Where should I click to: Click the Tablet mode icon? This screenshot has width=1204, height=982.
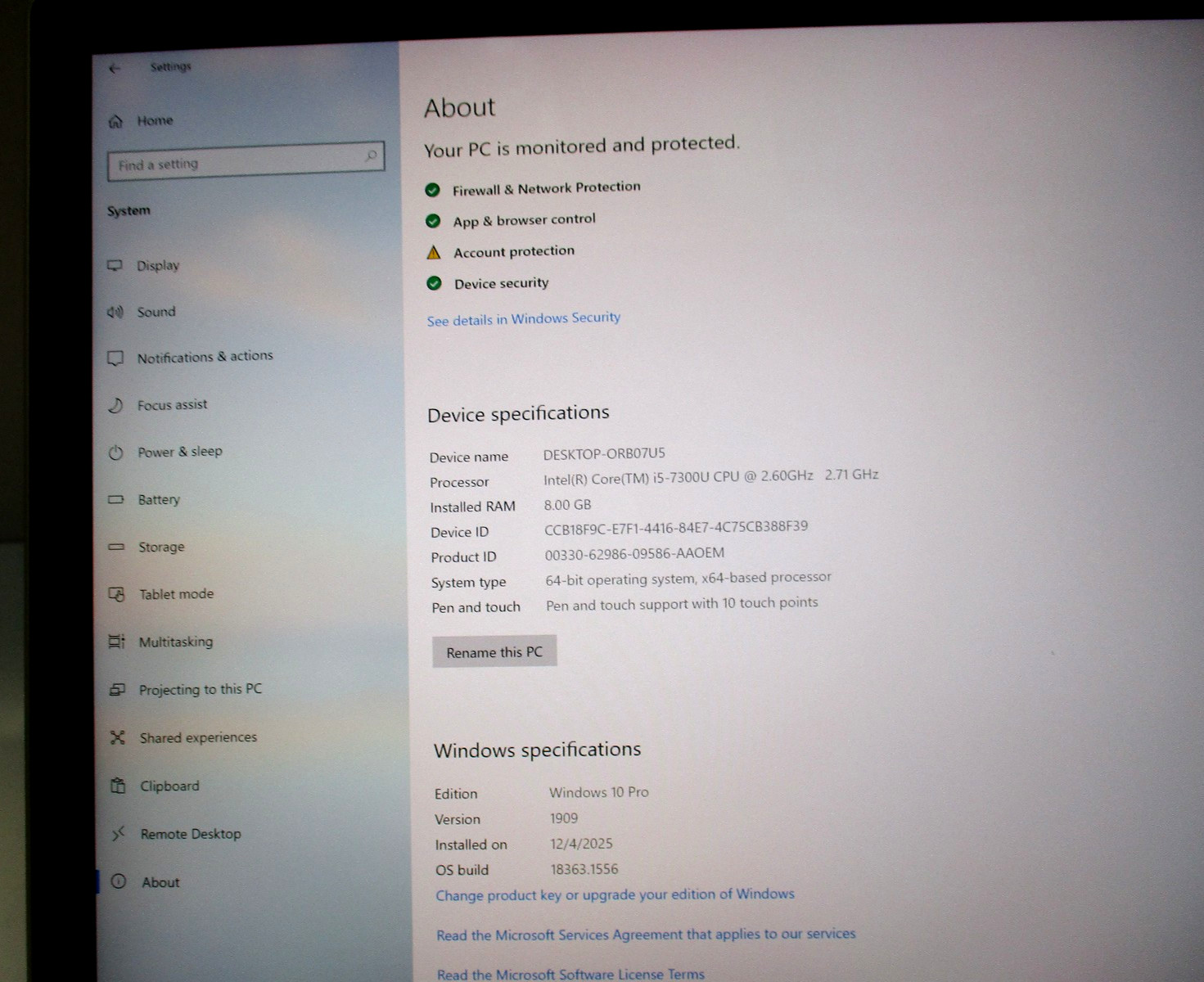coord(117,594)
